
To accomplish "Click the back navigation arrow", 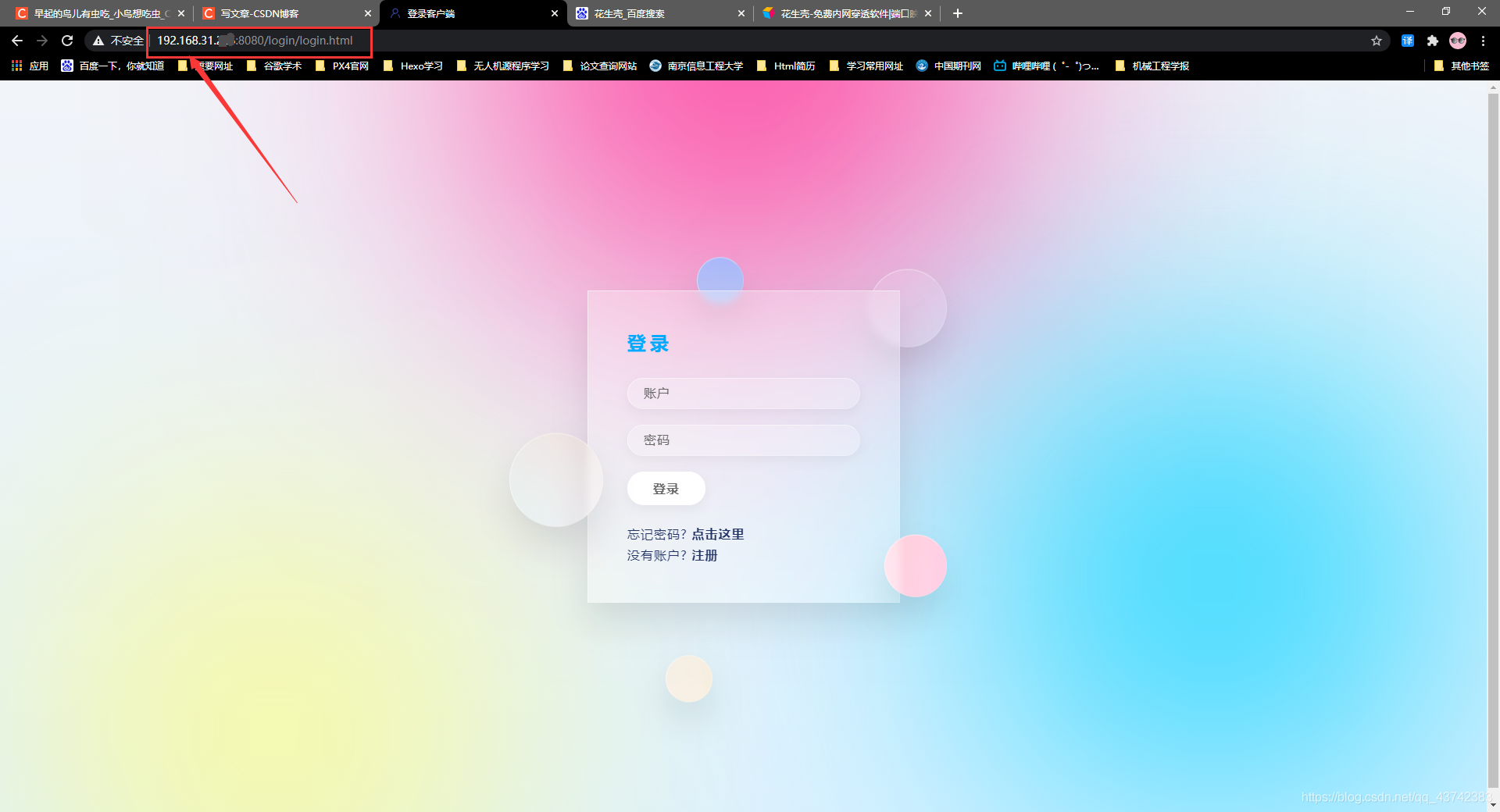I will (x=16, y=41).
